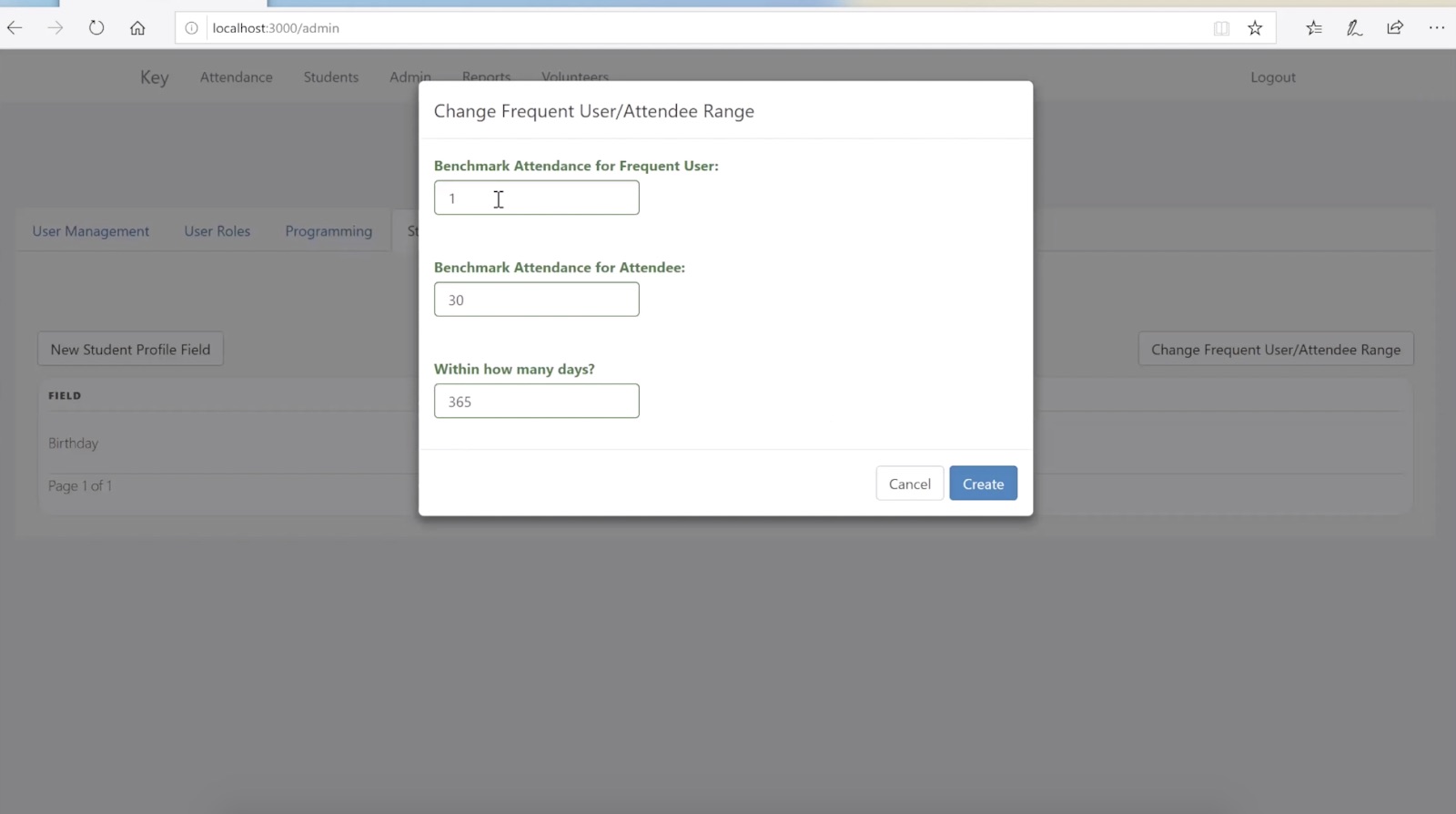The width and height of the screenshot is (1456, 814).
Task: Focus the Frequent User benchmark field
Action: pos(536,198)
